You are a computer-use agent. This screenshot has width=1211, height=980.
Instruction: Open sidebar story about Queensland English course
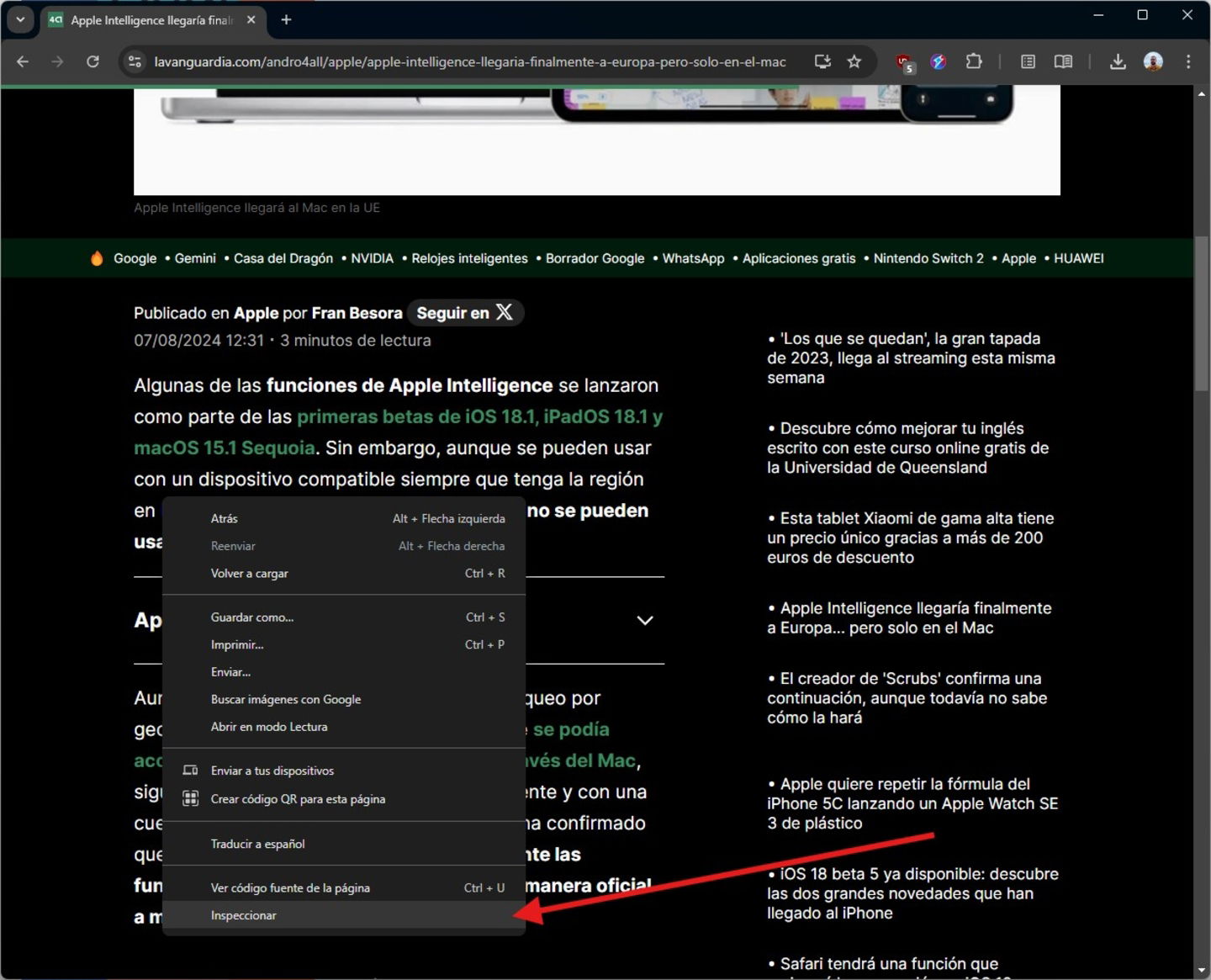[908, 448]
